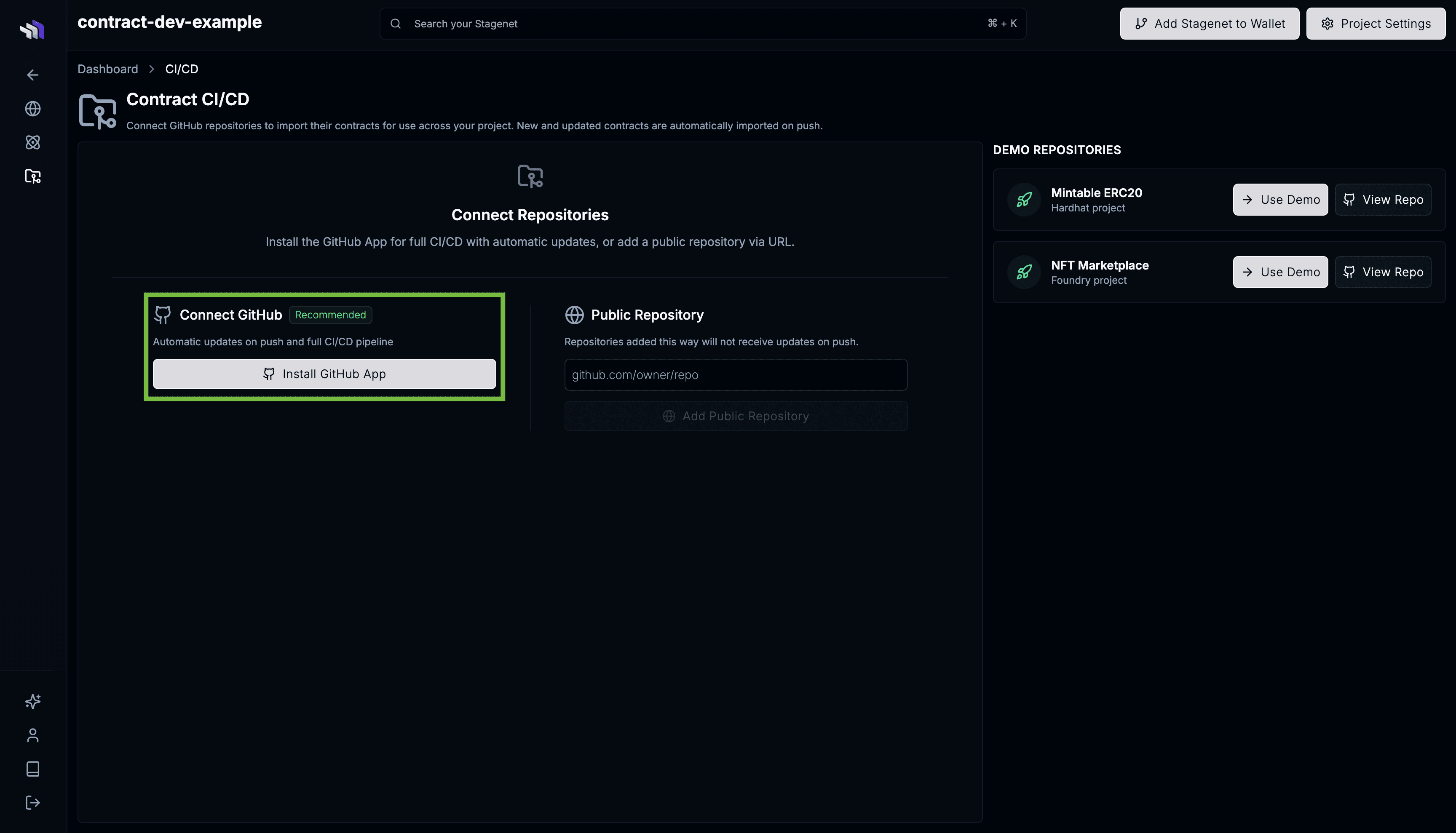Open the globe icon in the sidebar
1456x833 pixels.
pos(32,109)
